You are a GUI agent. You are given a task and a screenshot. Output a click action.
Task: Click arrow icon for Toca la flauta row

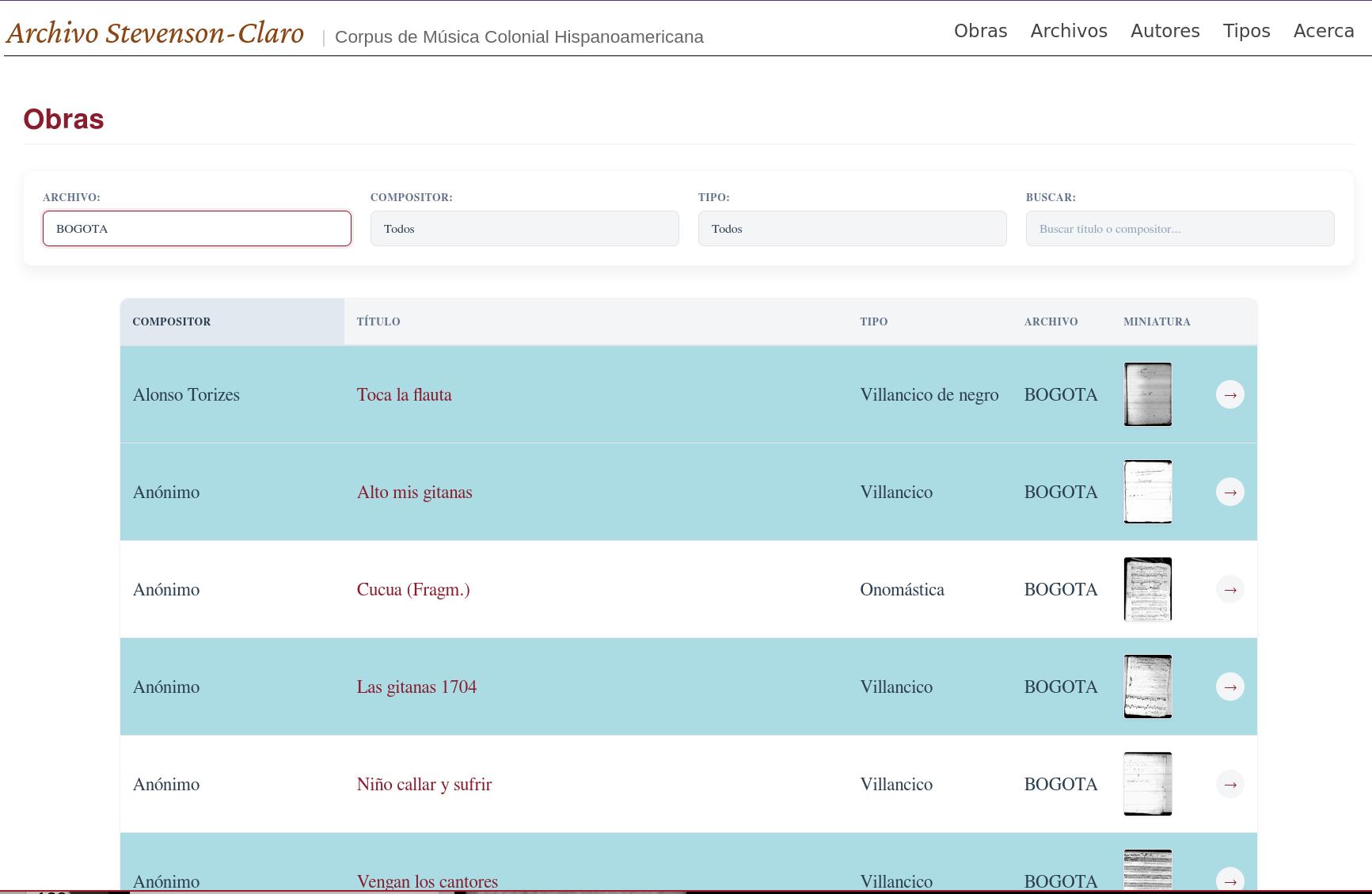1229,394
